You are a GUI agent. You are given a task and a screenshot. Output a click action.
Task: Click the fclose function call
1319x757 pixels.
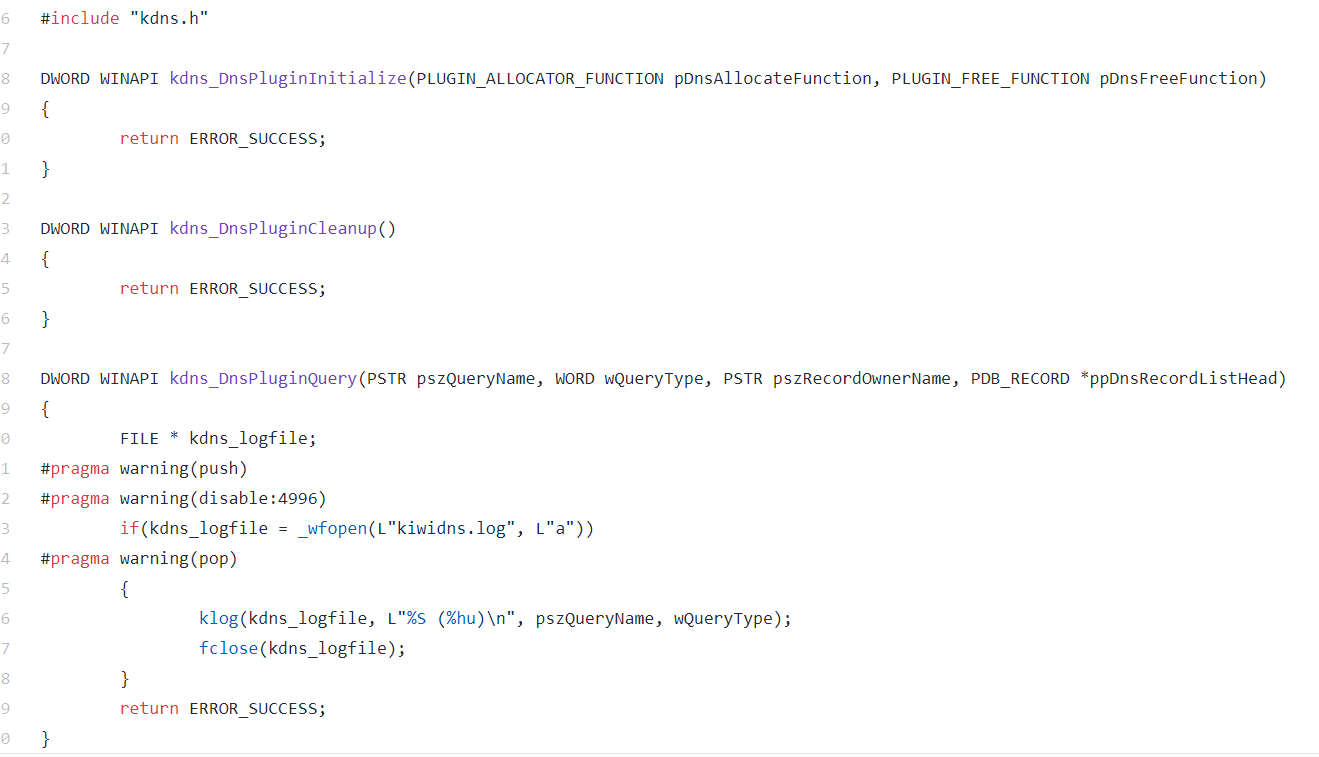[x=228, y=648]
